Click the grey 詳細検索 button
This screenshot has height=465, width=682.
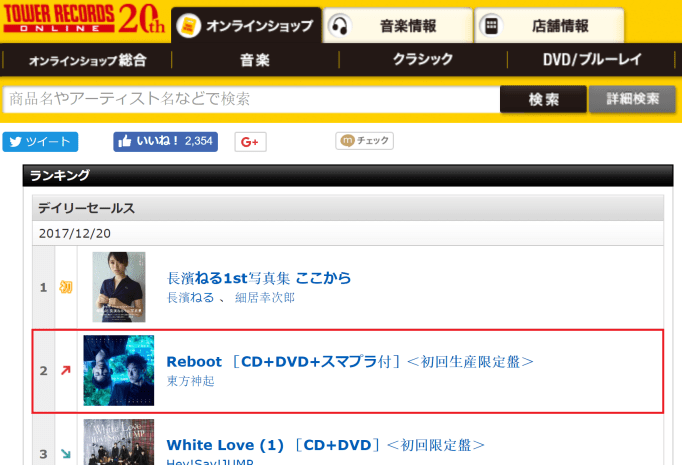click(632, 99)
